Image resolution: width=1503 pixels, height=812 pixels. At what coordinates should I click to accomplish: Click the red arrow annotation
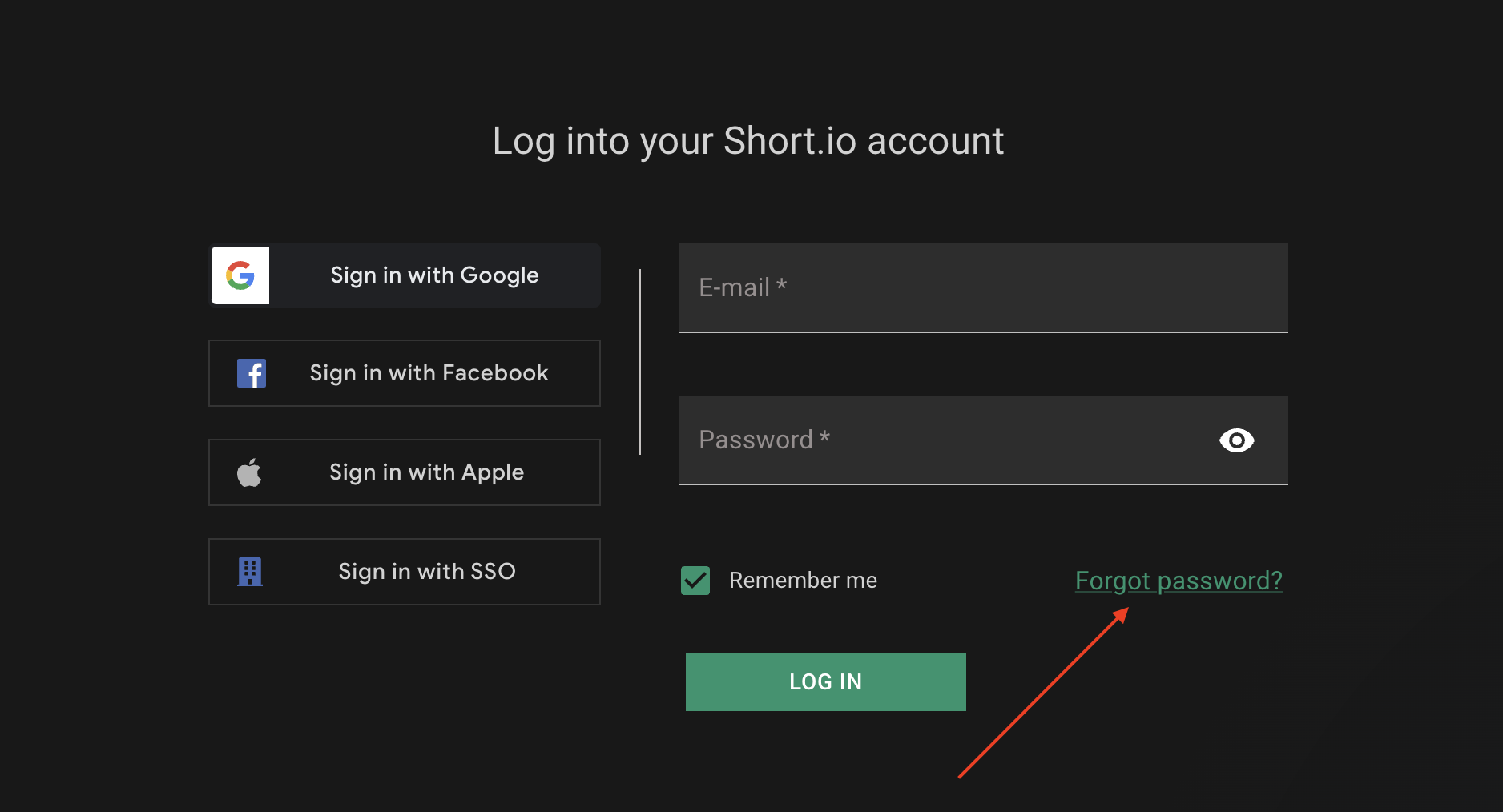click(x=1043, y=693)
